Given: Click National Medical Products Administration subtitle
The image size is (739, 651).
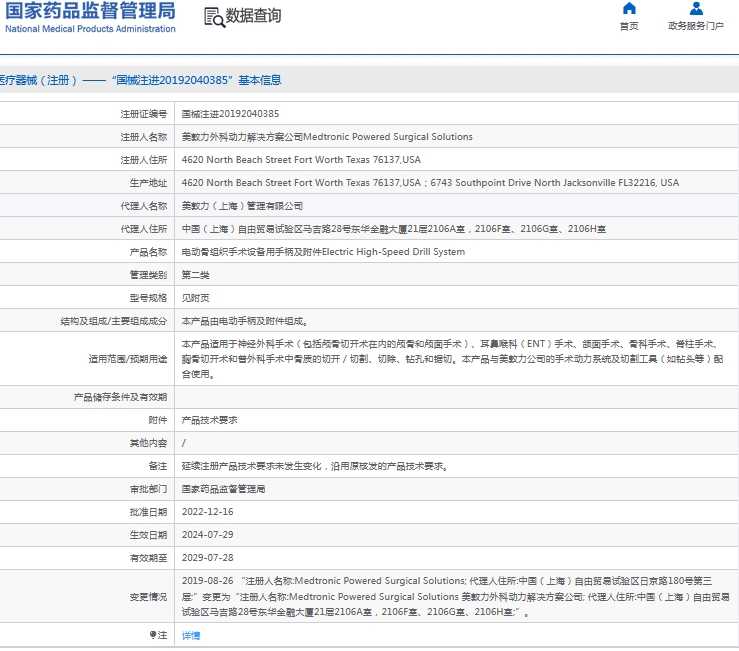Looking at the screenshot, I should pyautogui.click(x=90, y=29).
